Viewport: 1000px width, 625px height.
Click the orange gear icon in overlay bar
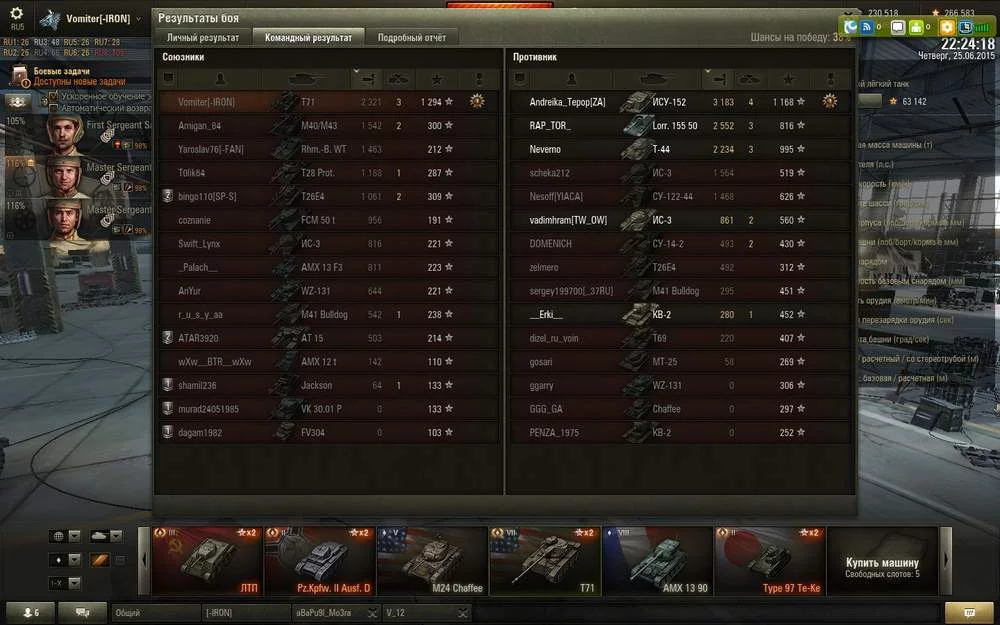946,27
